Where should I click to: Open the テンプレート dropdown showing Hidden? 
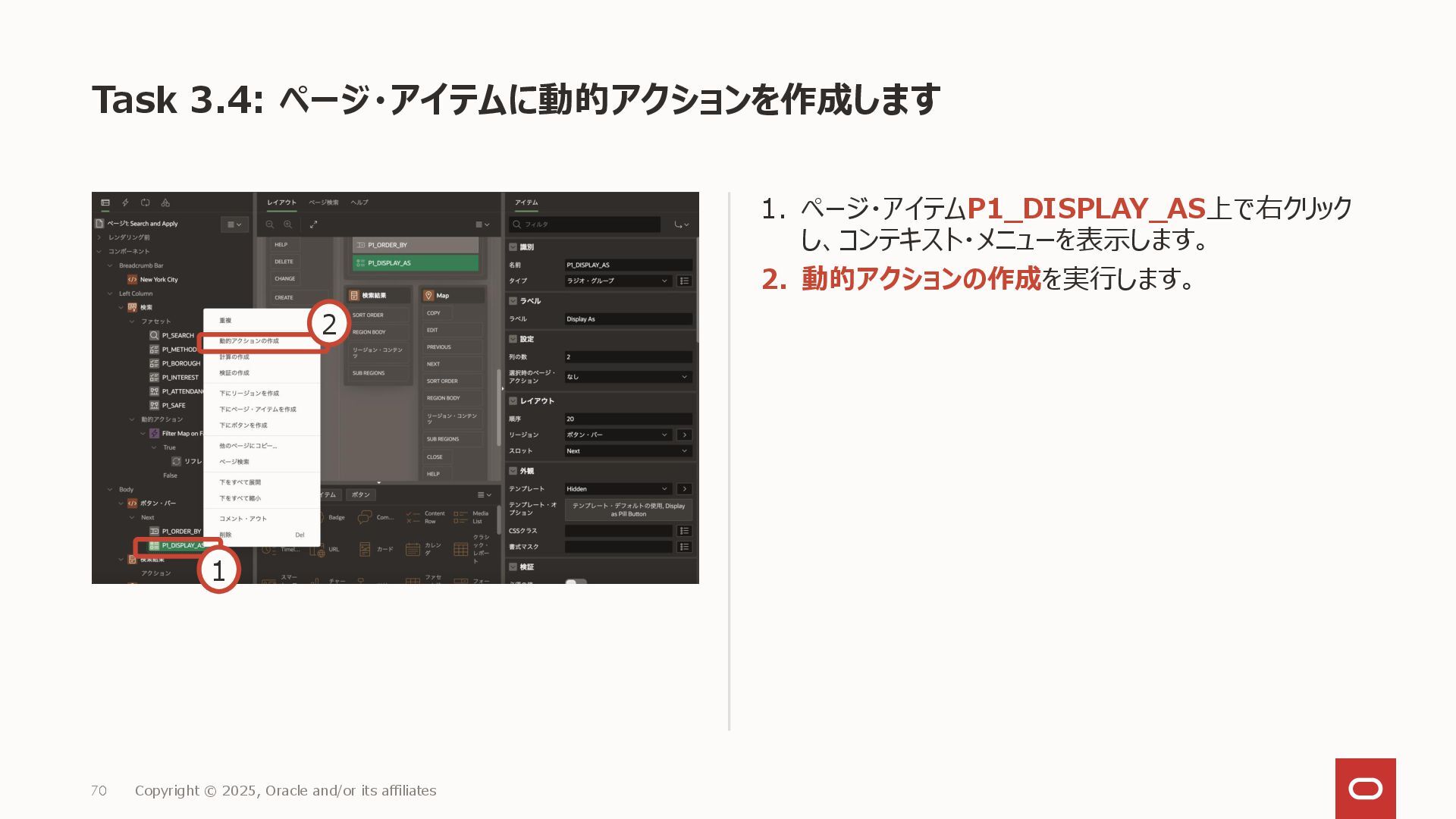click(x=618, y=489)
